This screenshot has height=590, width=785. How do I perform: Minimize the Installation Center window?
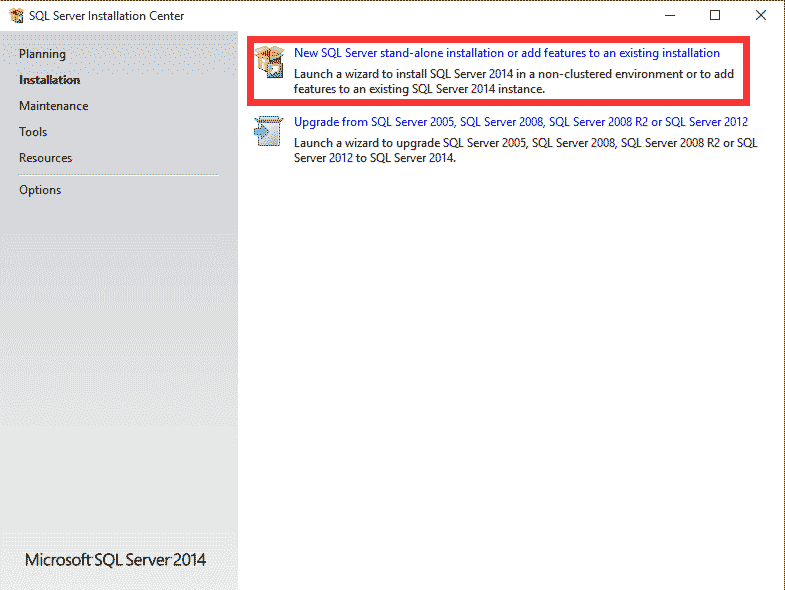click(669, 16)
